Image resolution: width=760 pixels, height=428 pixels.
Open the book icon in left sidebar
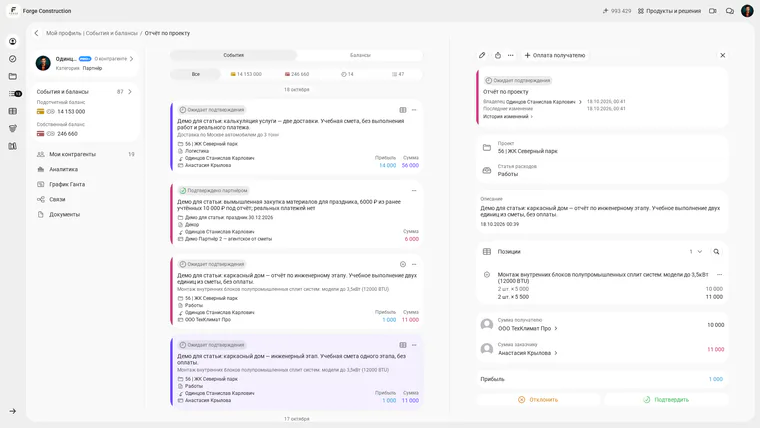point(13,146)
